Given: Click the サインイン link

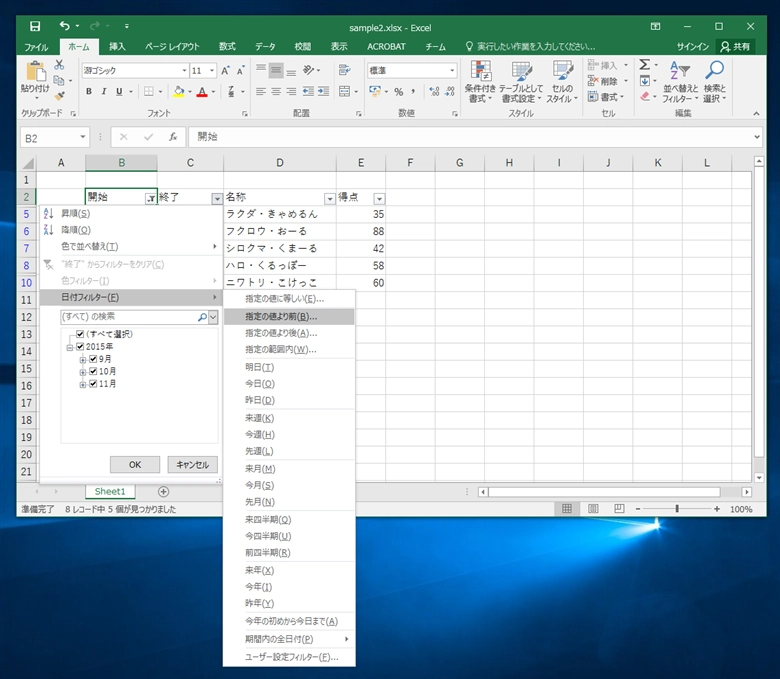Looking at the screenshot, I should (x=692, y=47).
